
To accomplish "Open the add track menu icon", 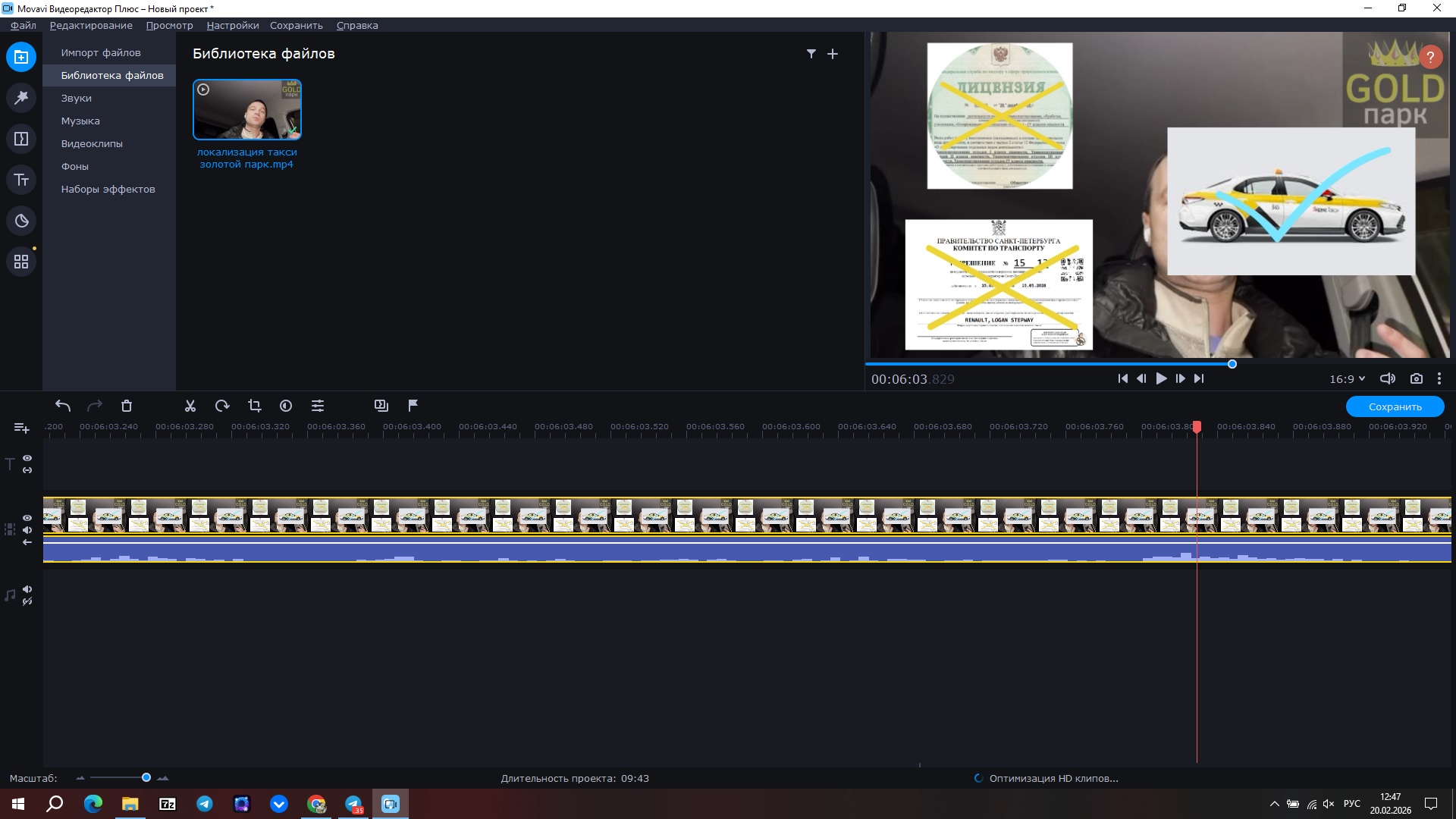I will [21, 428].
